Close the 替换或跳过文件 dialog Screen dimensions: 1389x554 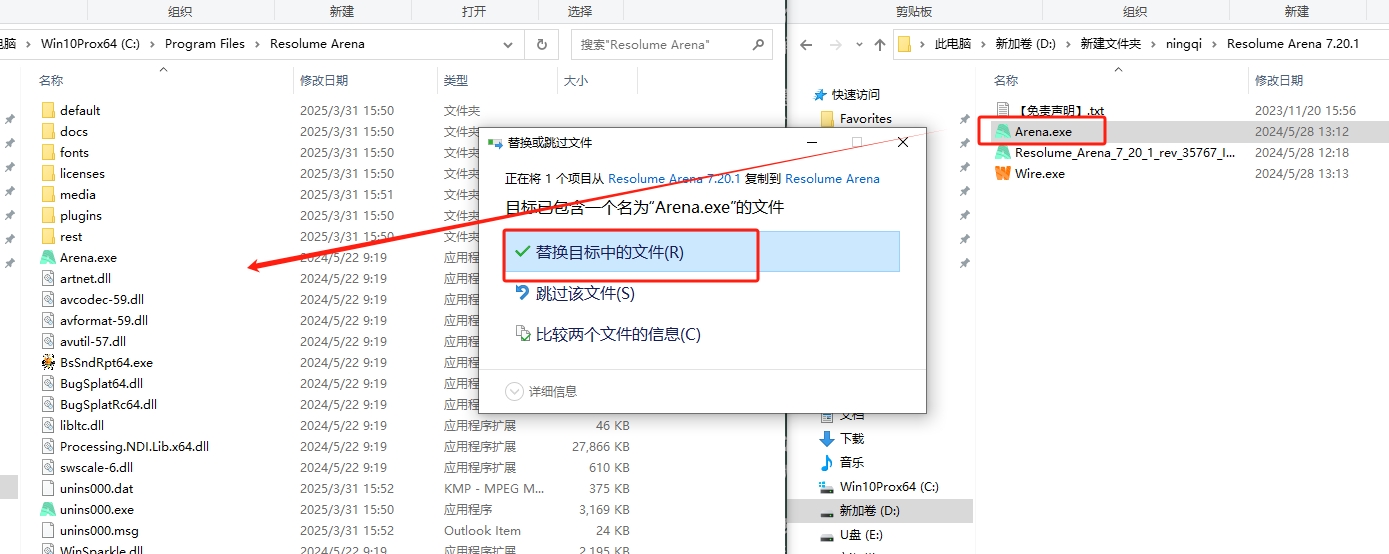[903, 143]
